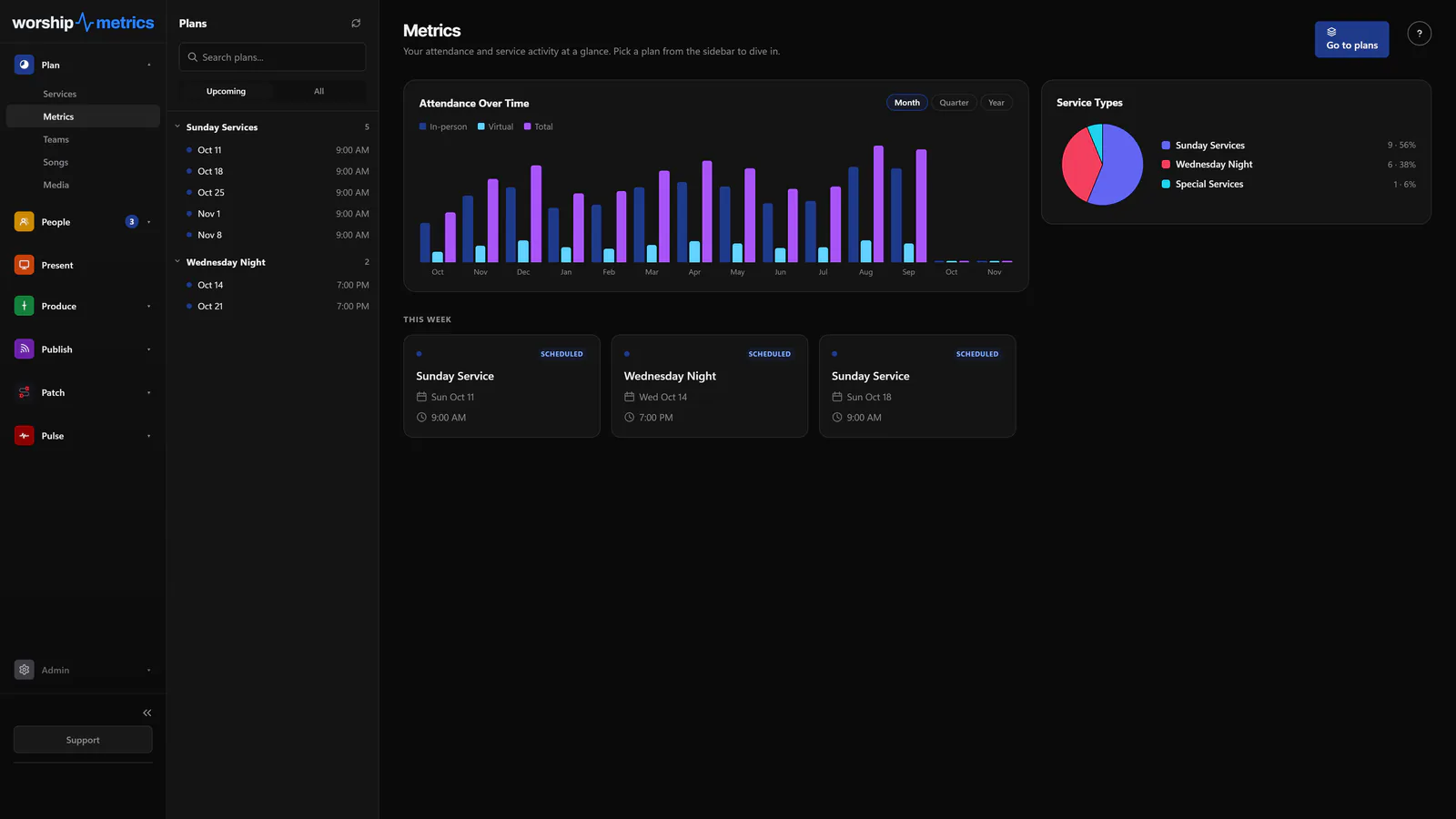Click the Service Types pie chart
Screen dimensions: 1456x819
[x=1102, y=165]
